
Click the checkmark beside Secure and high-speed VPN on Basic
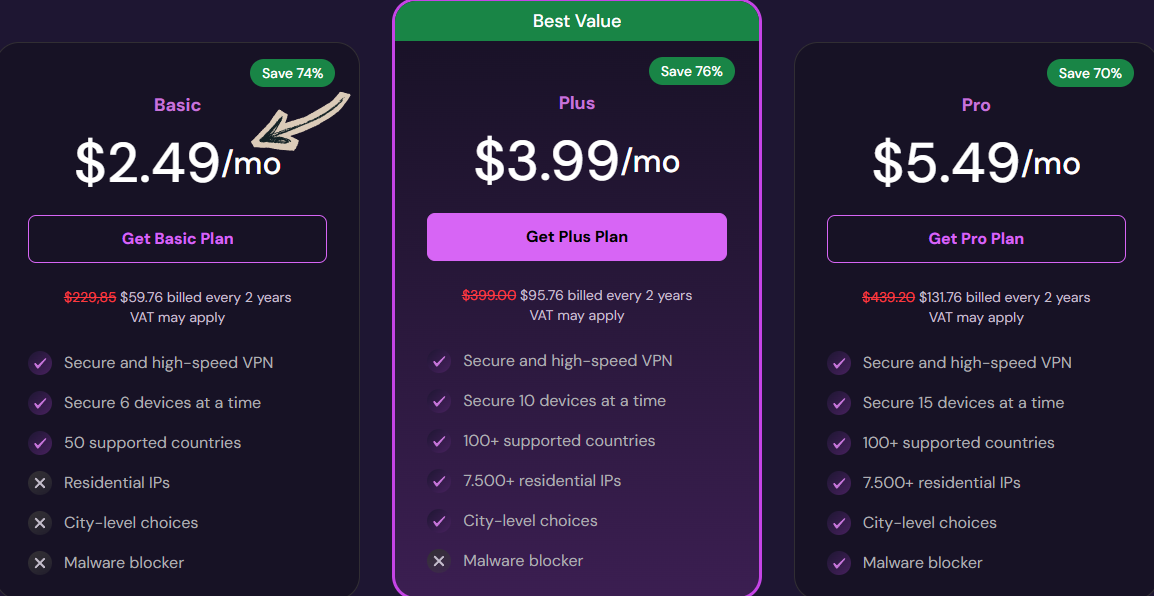tap(40, 362)
